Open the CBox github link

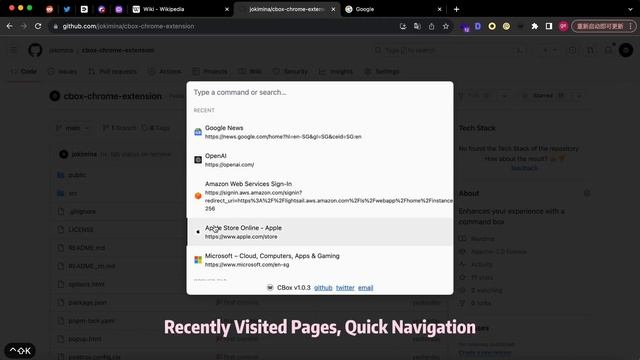(323, 288)
